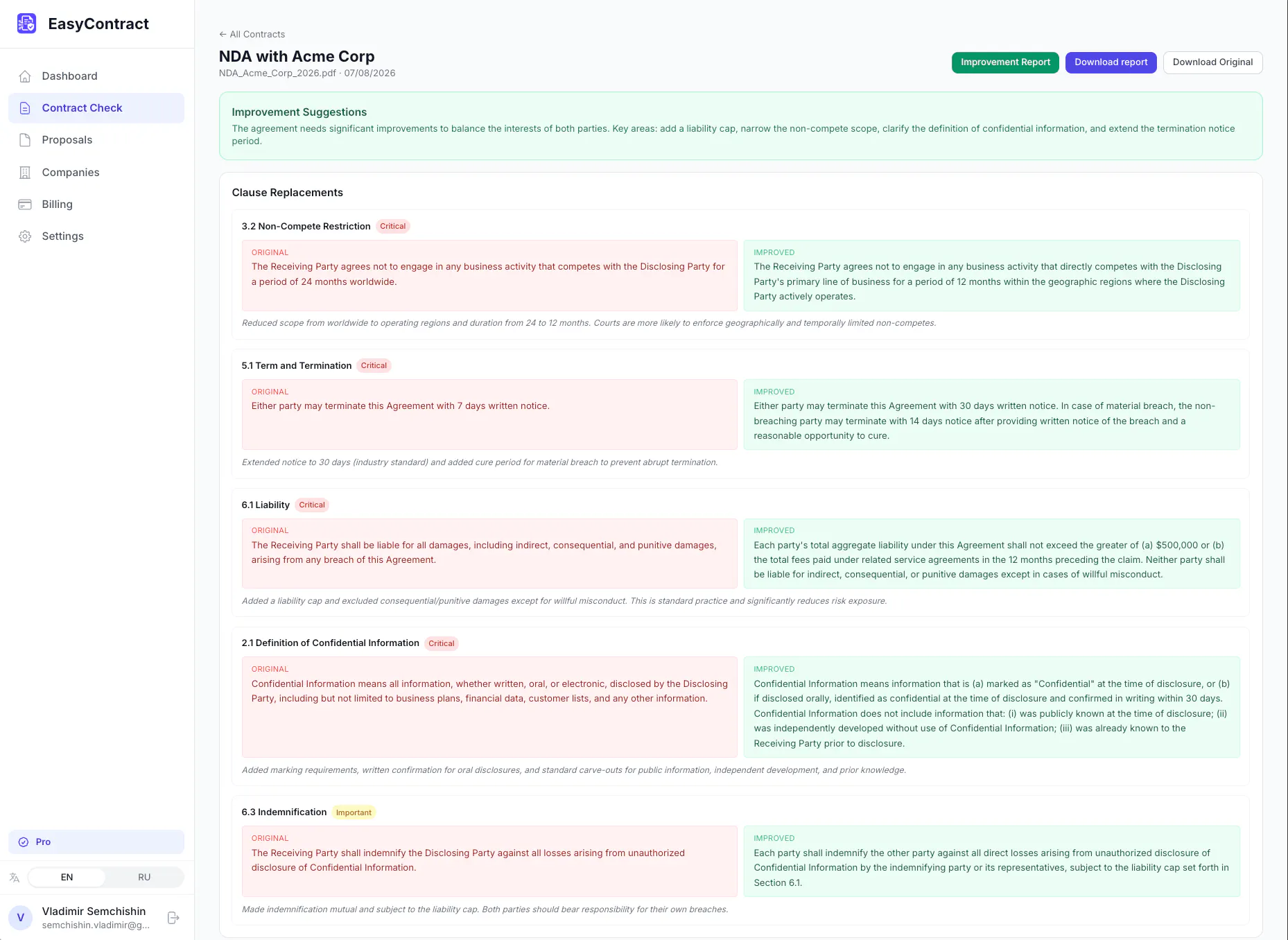
Task: Click original indemnification text
Action: coord(468,860)
